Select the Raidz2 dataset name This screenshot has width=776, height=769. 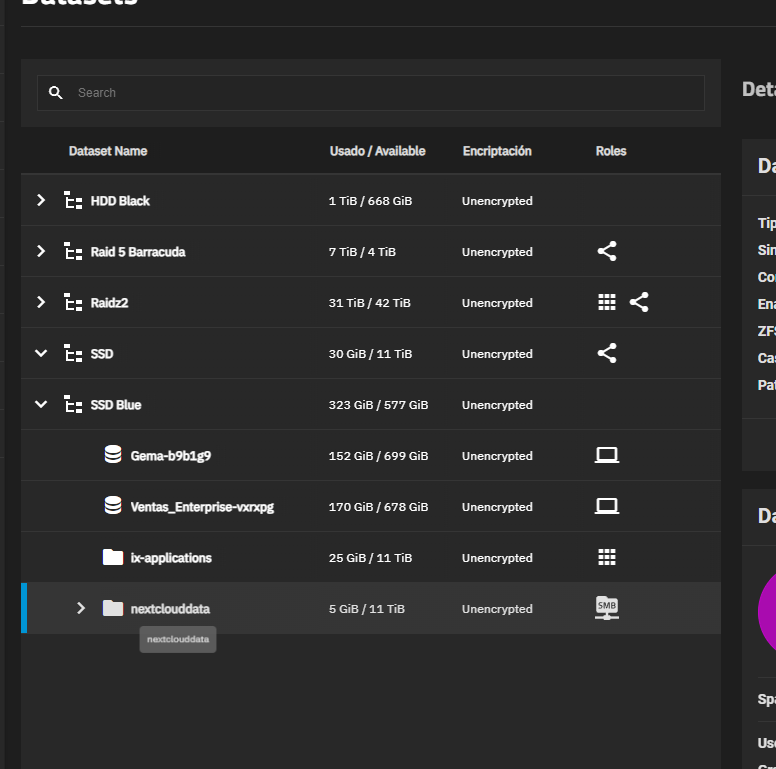[109, 303]
